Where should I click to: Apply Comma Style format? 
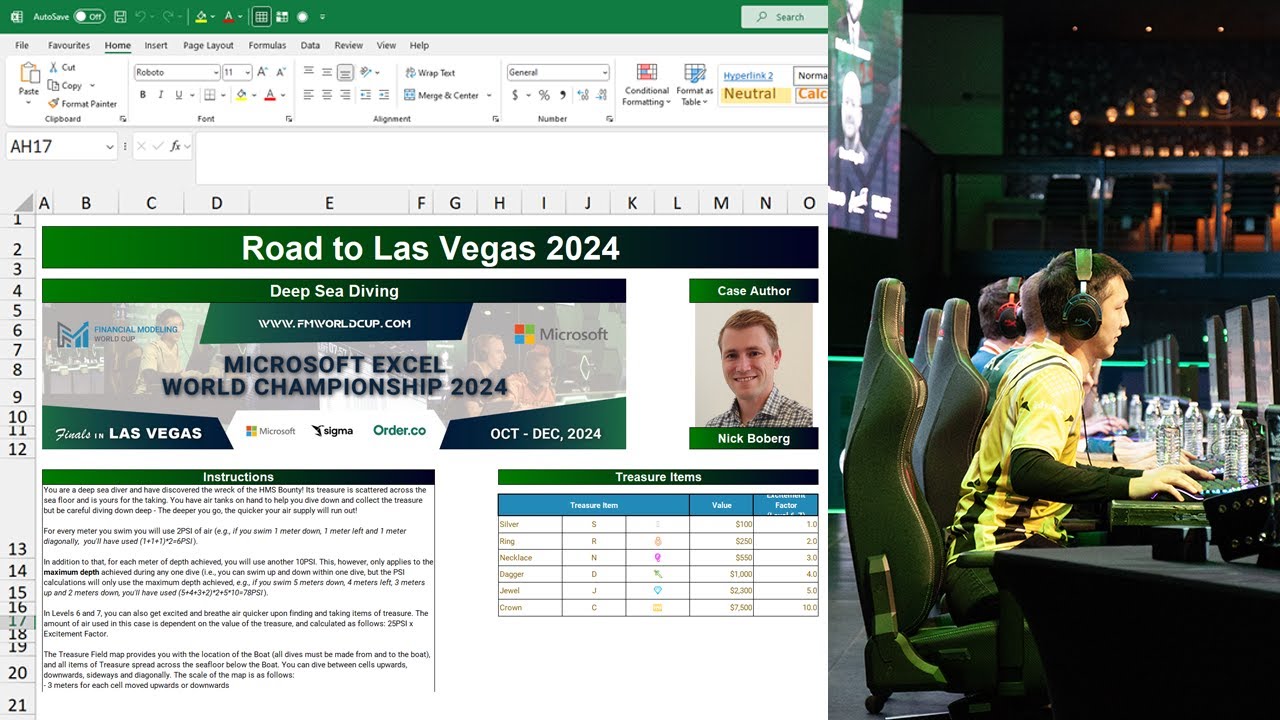click(562, 95)
